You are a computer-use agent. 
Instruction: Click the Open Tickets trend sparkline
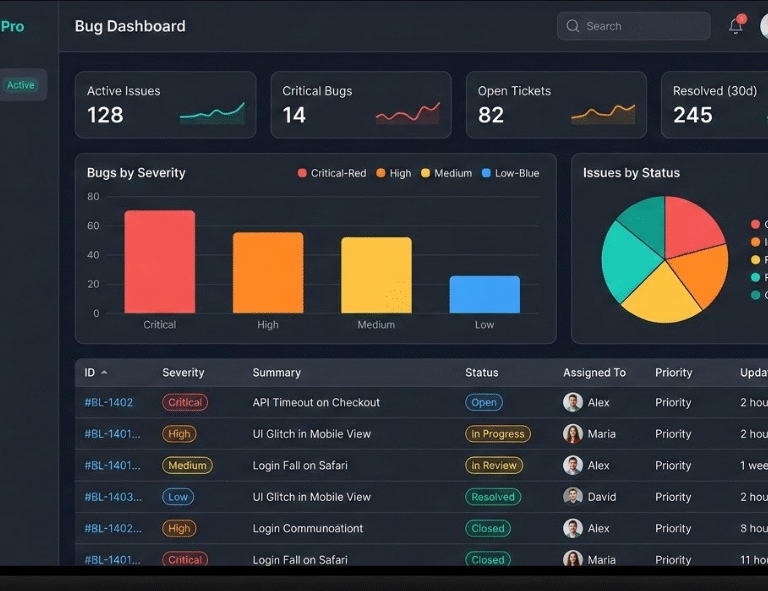[x=603, y=113]
